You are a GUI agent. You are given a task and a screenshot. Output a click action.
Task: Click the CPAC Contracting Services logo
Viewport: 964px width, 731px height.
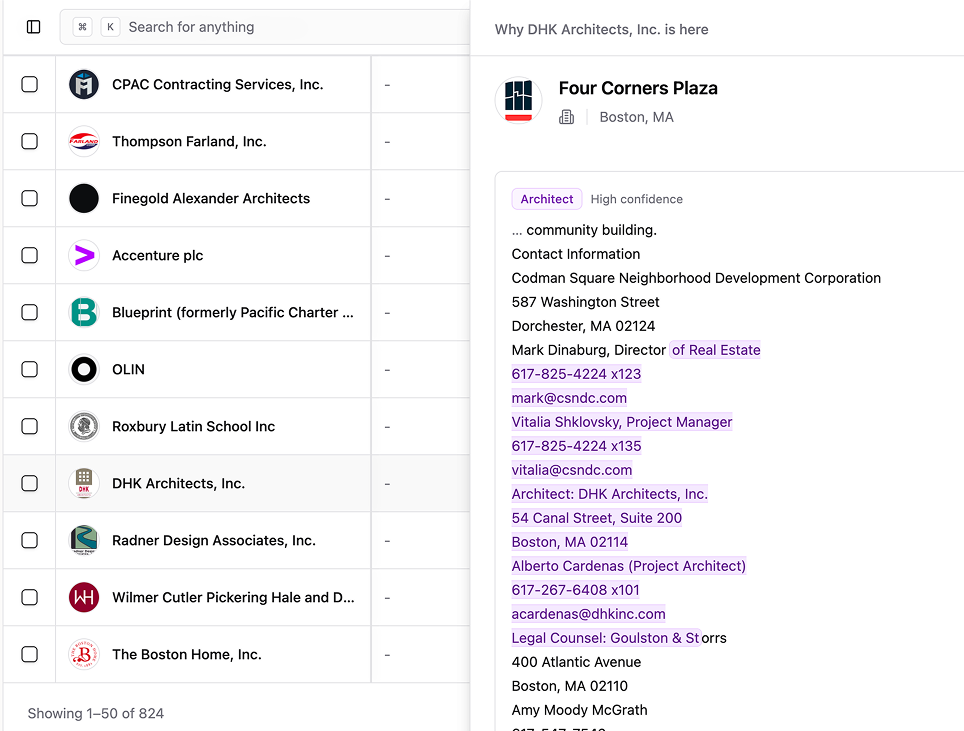tap(84, 84)
